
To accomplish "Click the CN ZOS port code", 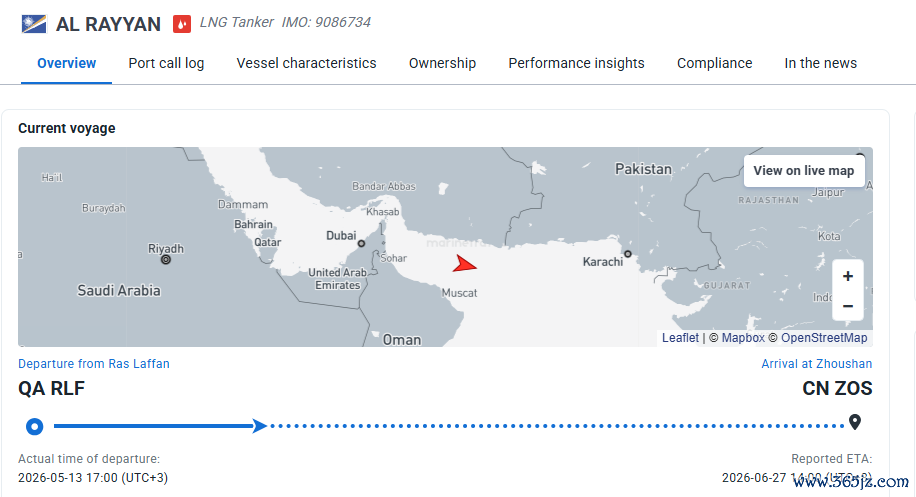I will [837, 388].
